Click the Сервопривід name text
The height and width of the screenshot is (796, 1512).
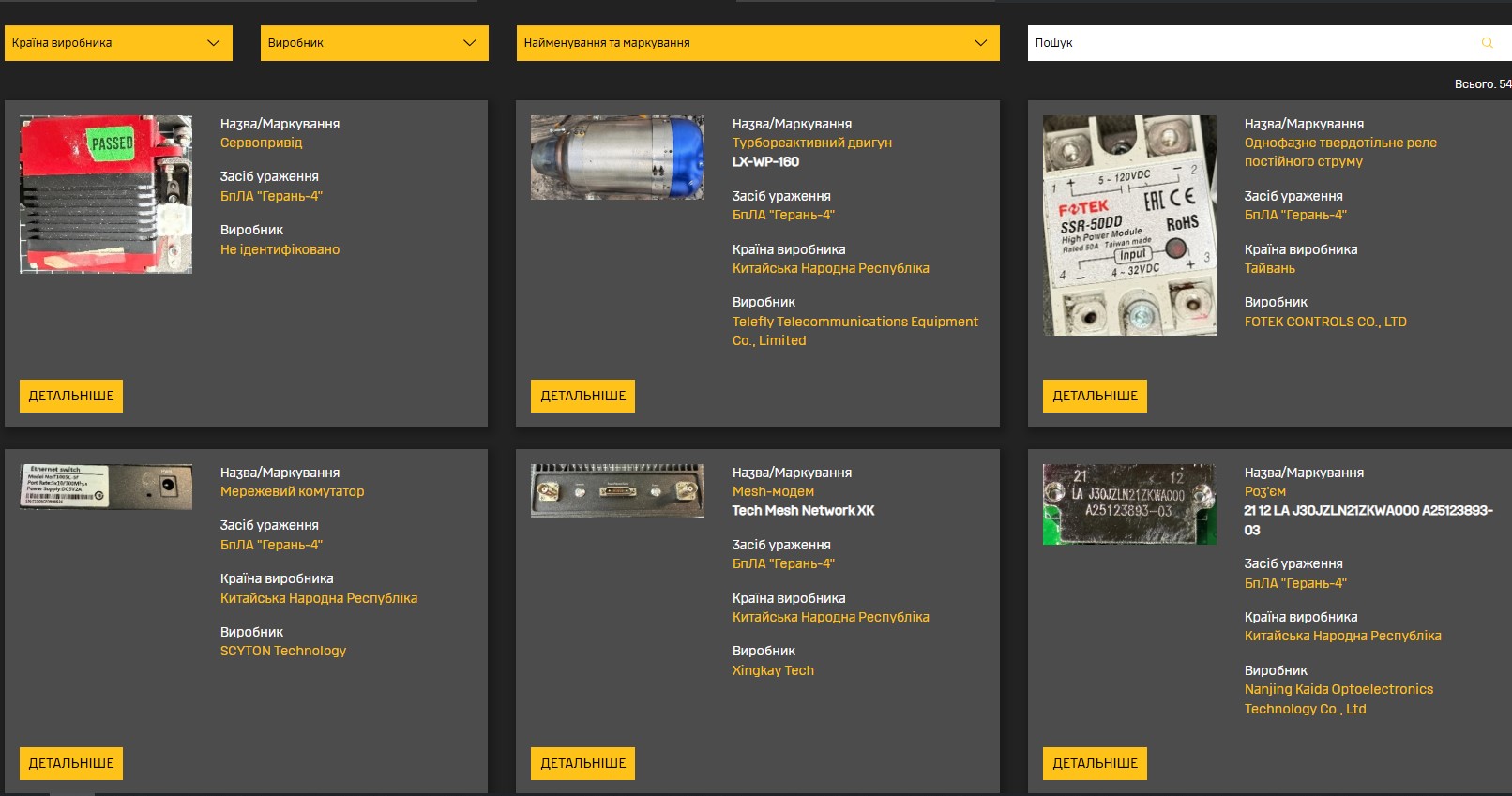click(262, 143)
